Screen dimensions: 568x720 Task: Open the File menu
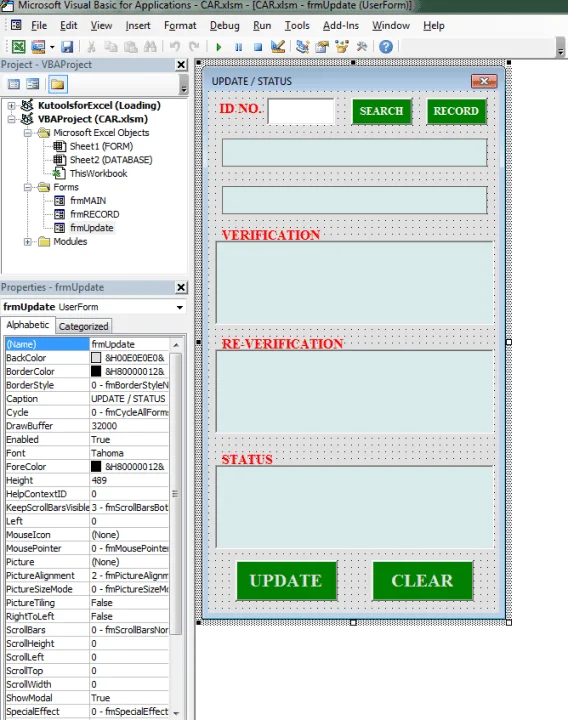[x=39, y=26]
